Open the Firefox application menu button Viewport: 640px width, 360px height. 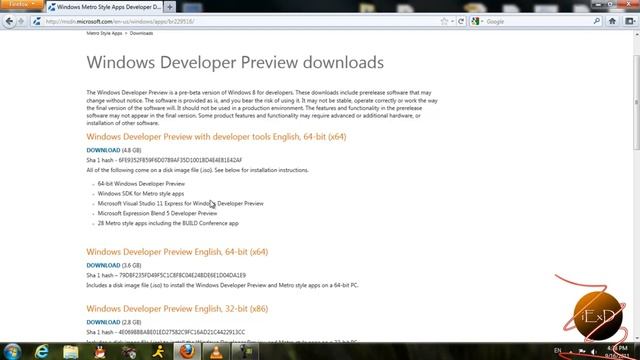[21, 4]
